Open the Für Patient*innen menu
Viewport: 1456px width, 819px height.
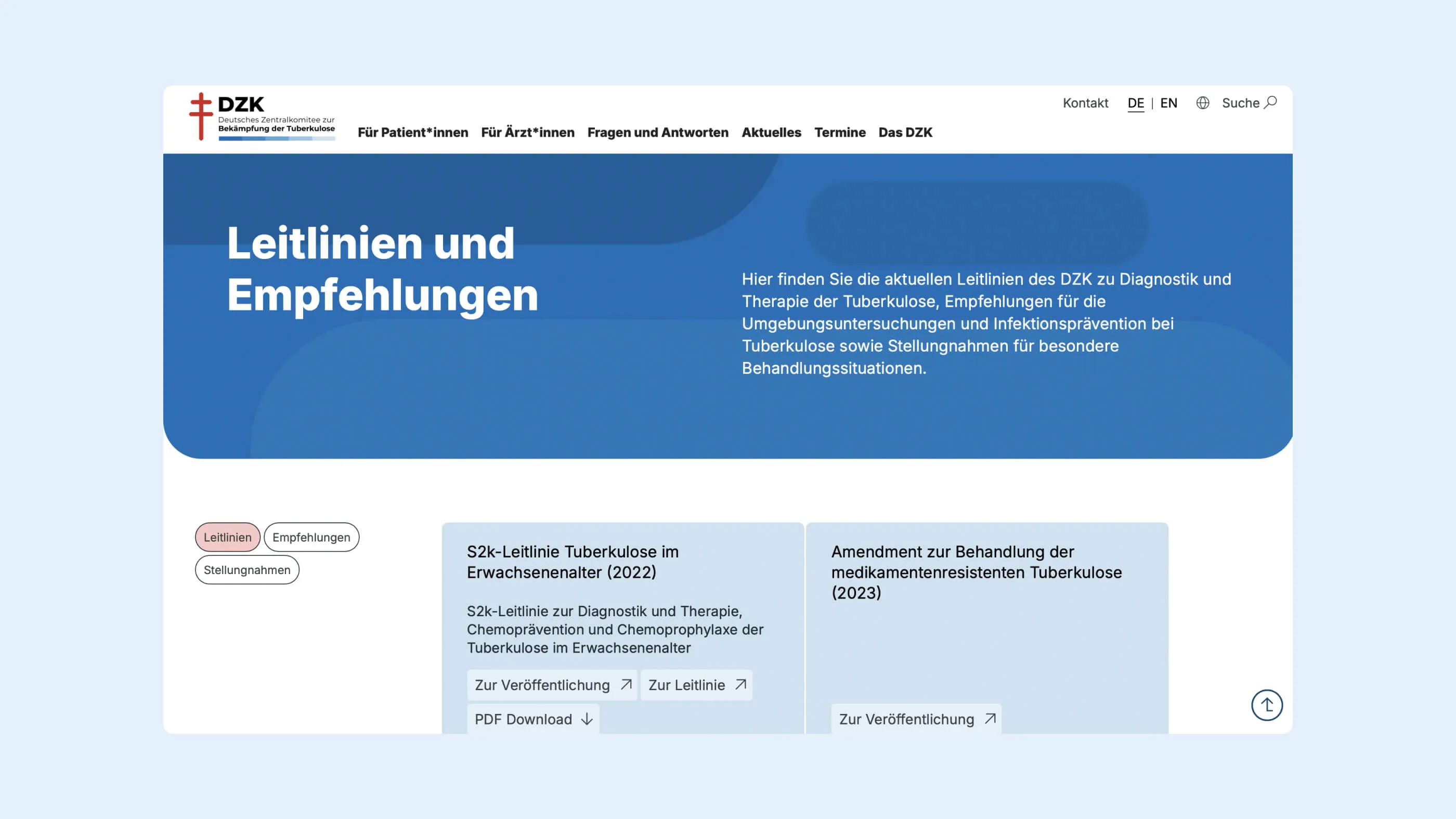click(412, 132)
